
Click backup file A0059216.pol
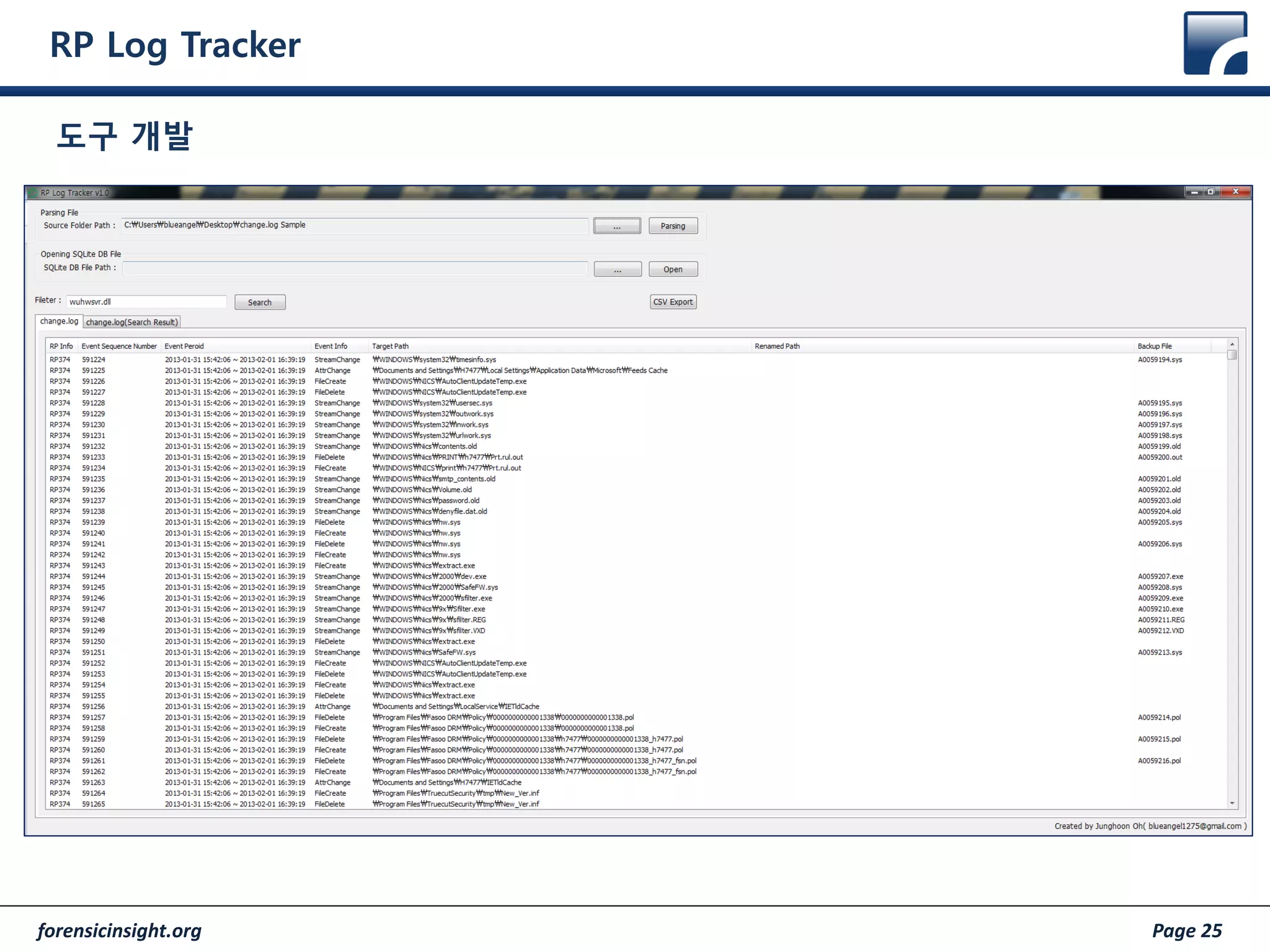pyautogui.click(x=1159, y=761)
